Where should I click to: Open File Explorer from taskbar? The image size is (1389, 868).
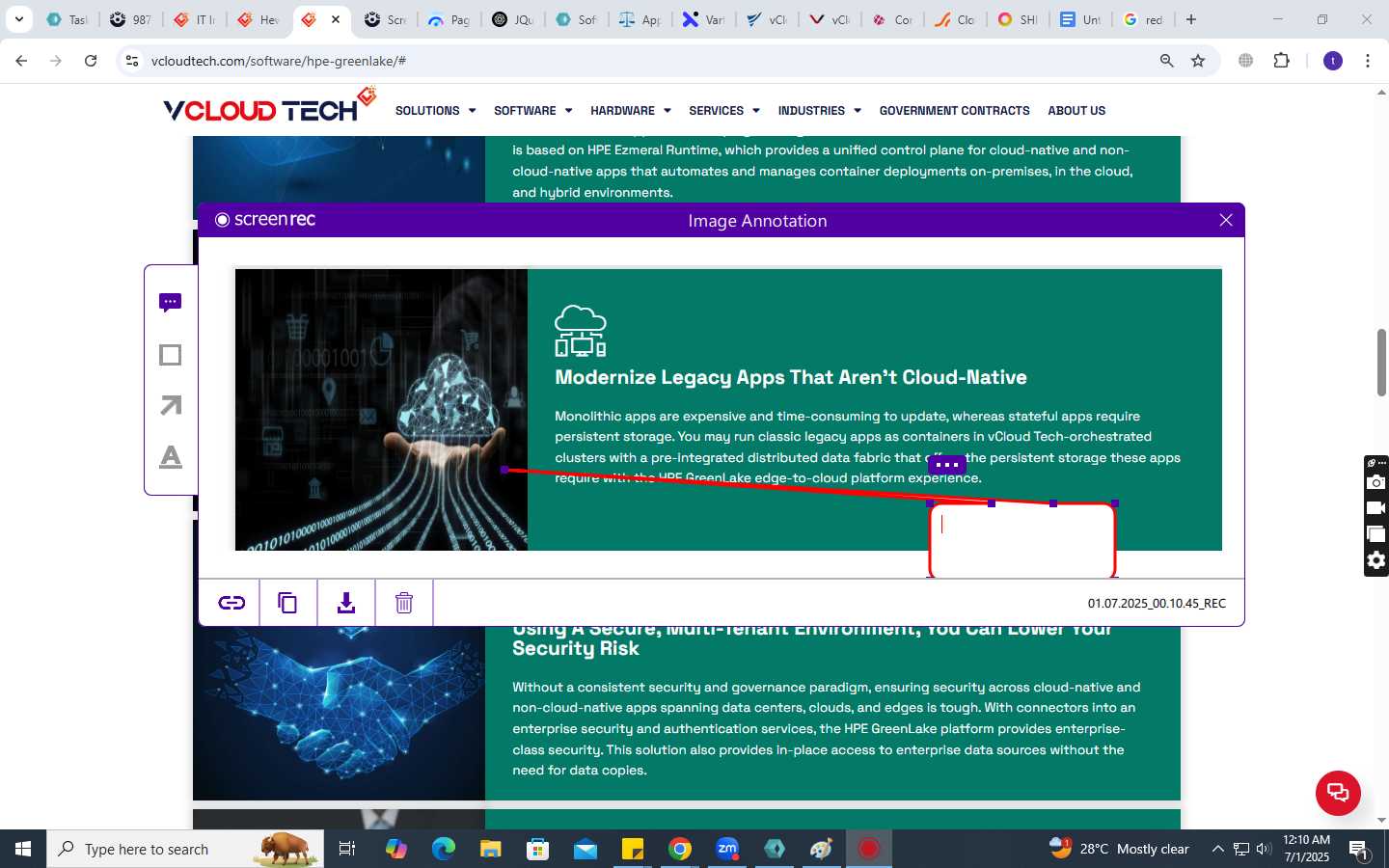coord(490,849)
